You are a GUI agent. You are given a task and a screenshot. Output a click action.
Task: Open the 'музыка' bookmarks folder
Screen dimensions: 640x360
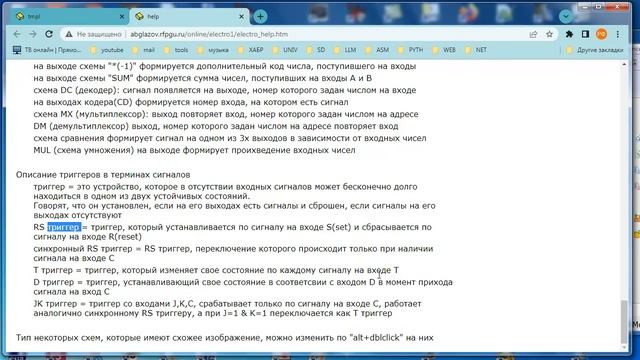click(x=213, y=50)
